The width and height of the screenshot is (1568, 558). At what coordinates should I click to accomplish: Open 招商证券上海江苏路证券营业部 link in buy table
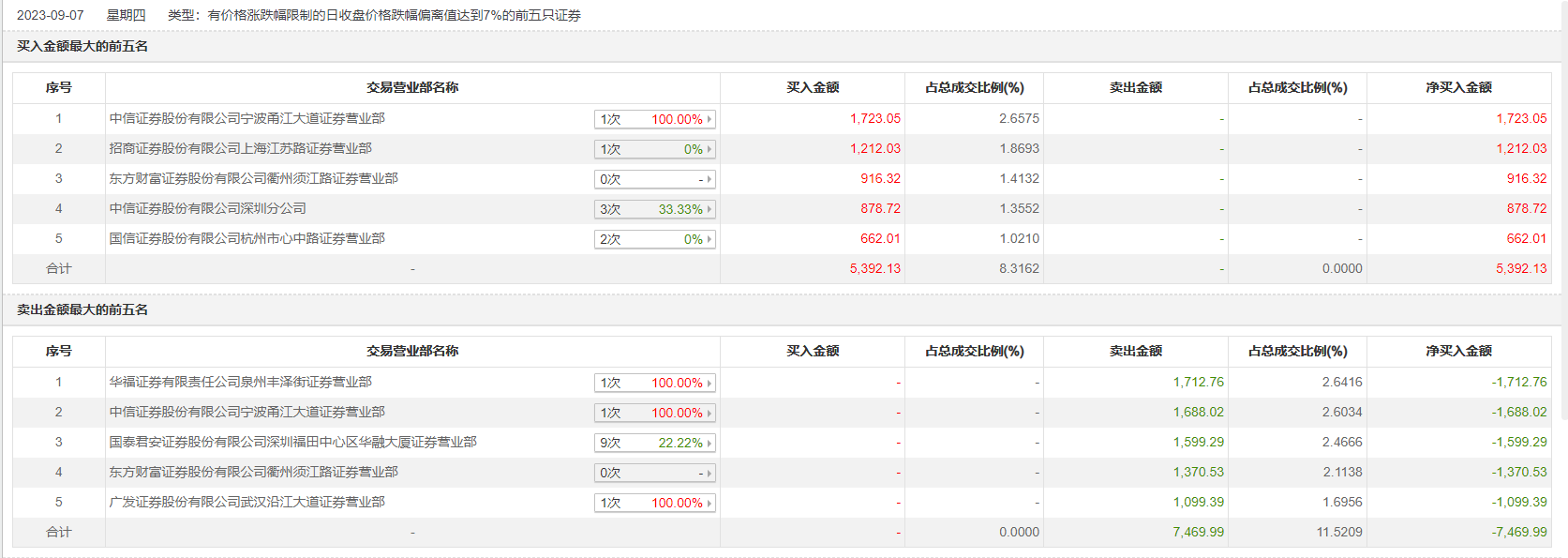(240, 148)
